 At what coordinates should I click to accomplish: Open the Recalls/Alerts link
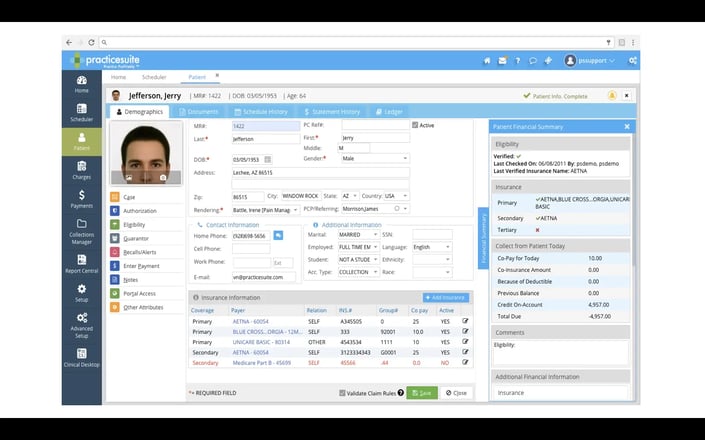pos(139,252)
